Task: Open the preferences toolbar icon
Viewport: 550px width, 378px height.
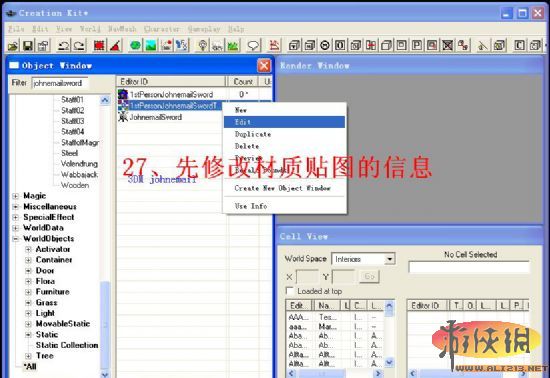Action: coord(44,46)
